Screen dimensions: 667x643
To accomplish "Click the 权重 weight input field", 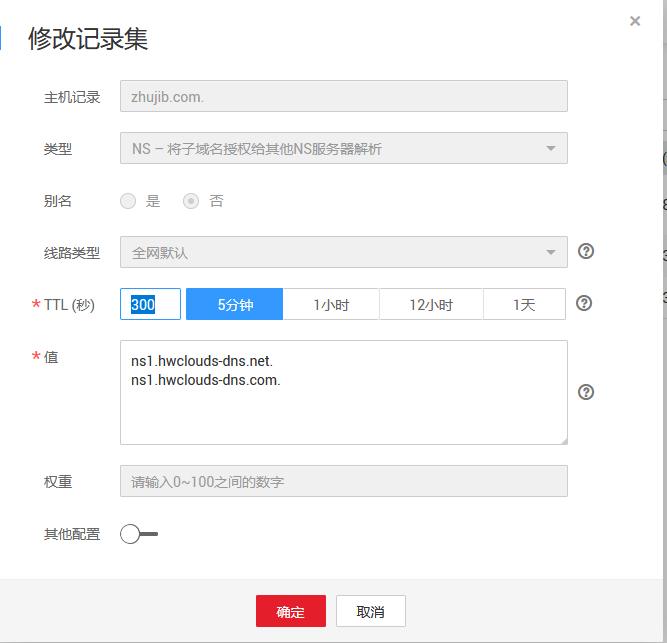I will point(343,481).
